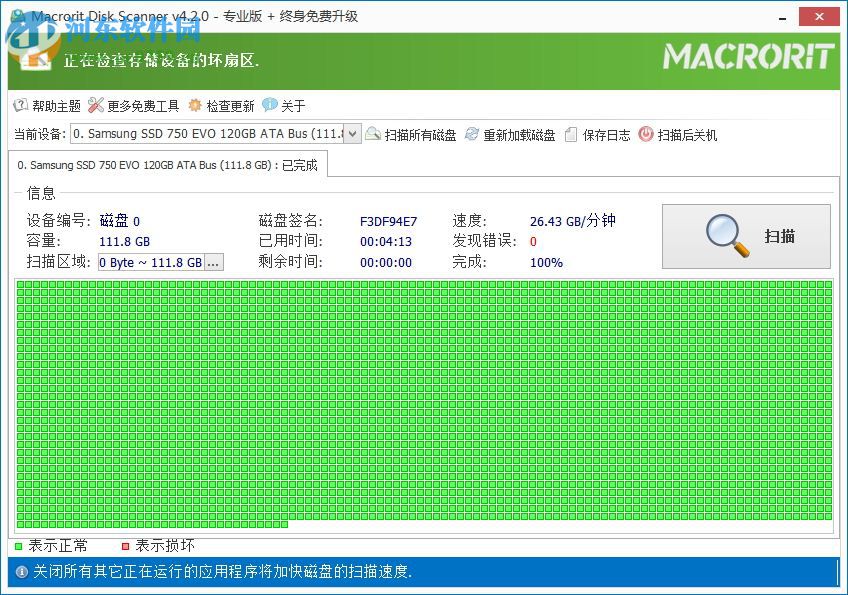Image resolution: width=848 pixels, height=595 pixels.
Task: Open the 扫描区域 range selector with ... button
Action: click(x=215, y=262)
